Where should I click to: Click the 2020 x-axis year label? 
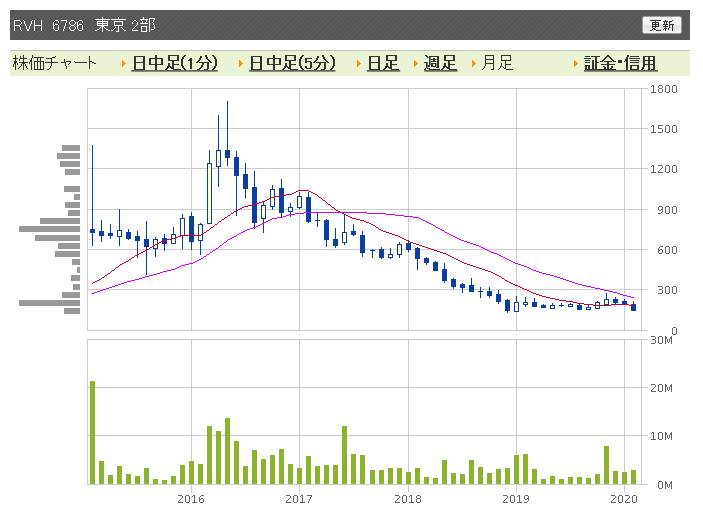point(624,499)
